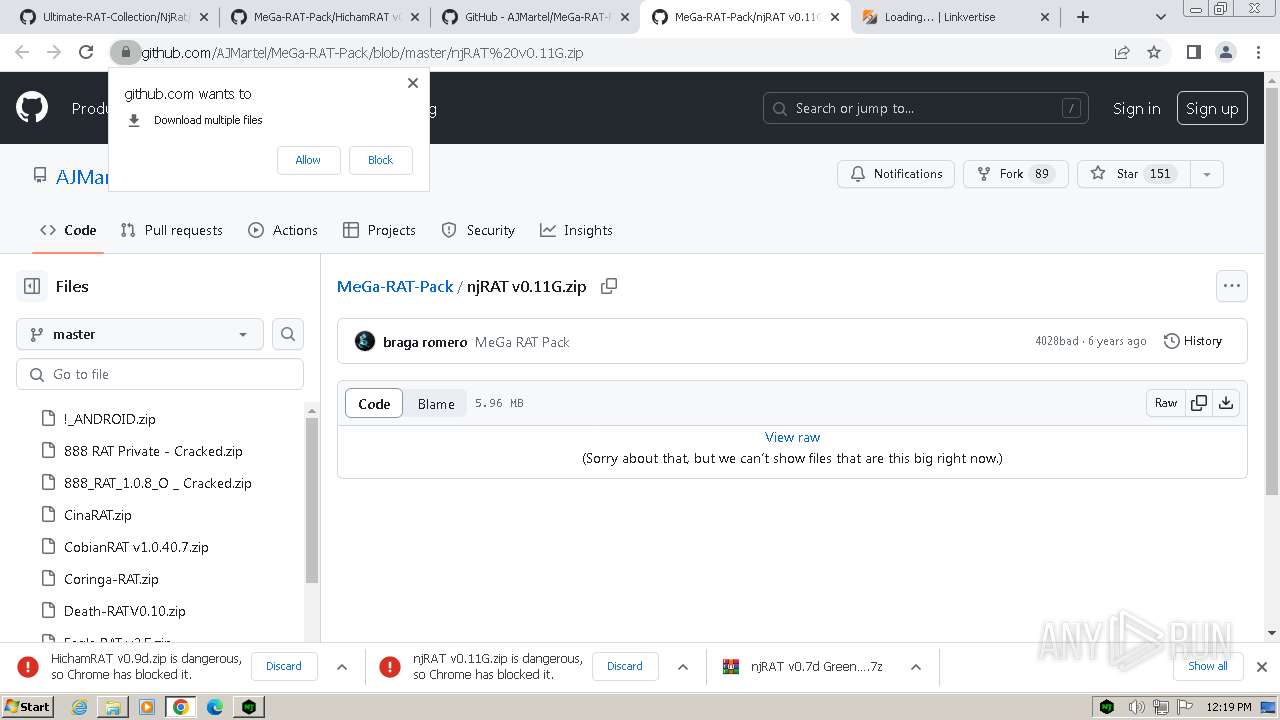1280x720 pixels.
Task: Reload the page with refresh icon
Action: (86, 53)
